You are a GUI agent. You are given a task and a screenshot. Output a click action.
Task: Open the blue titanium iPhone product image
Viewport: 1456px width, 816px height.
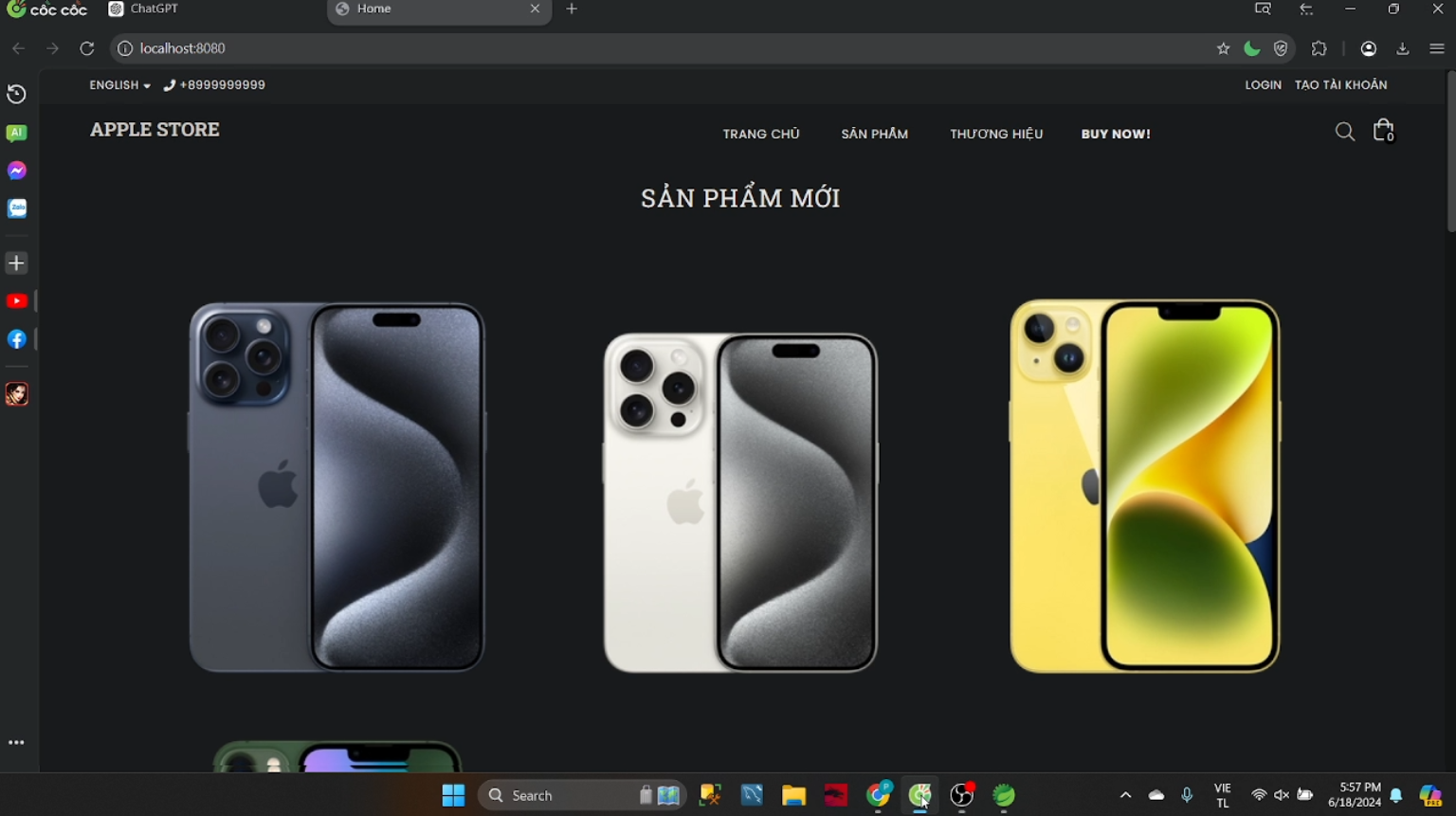click(337, 487)
